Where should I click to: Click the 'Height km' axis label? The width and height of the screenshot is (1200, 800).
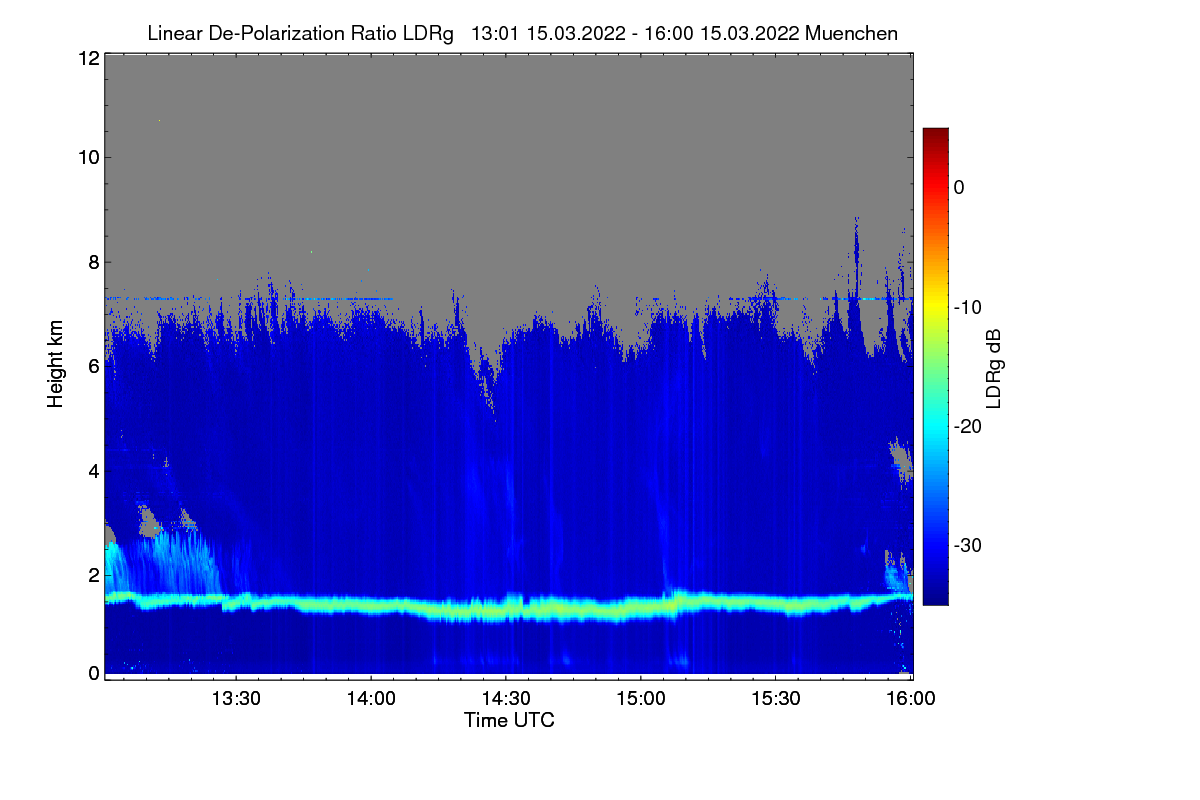click(56, 365)
